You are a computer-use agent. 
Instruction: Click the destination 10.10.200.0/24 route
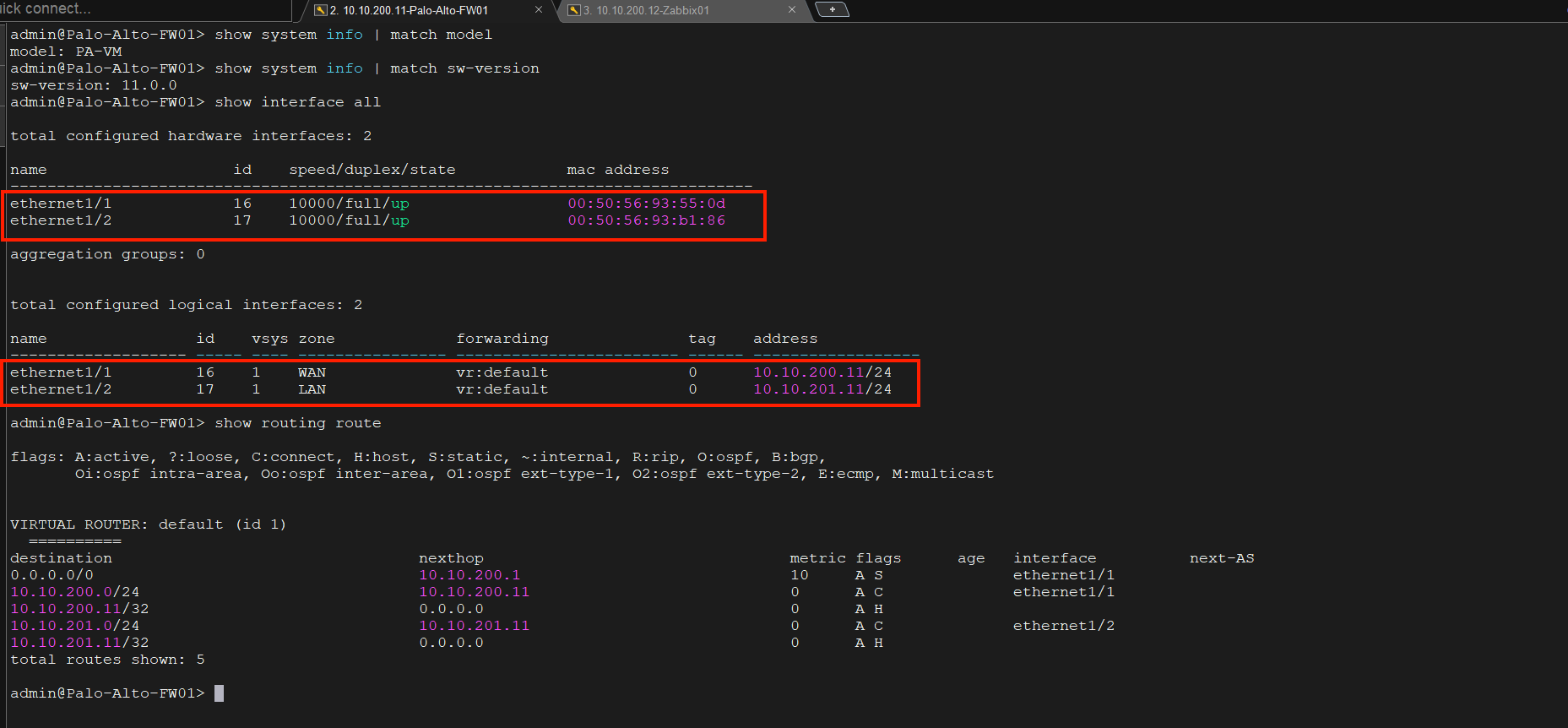point(75,592)
